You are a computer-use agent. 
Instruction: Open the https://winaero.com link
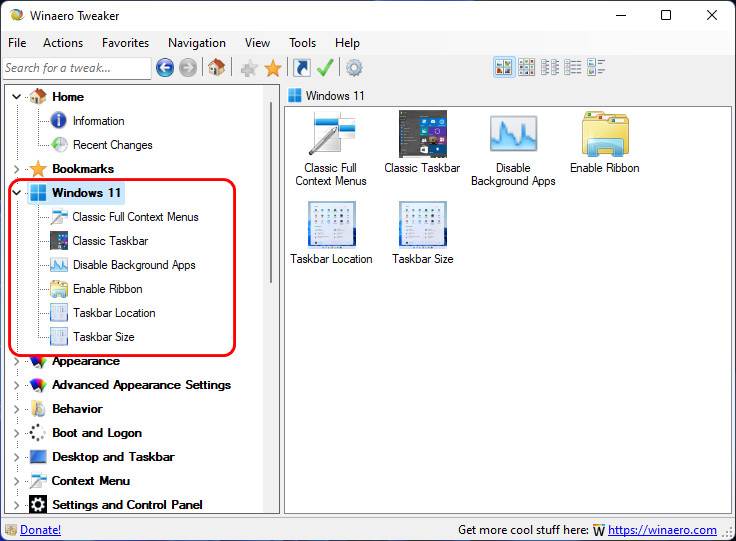click(662, 530)
